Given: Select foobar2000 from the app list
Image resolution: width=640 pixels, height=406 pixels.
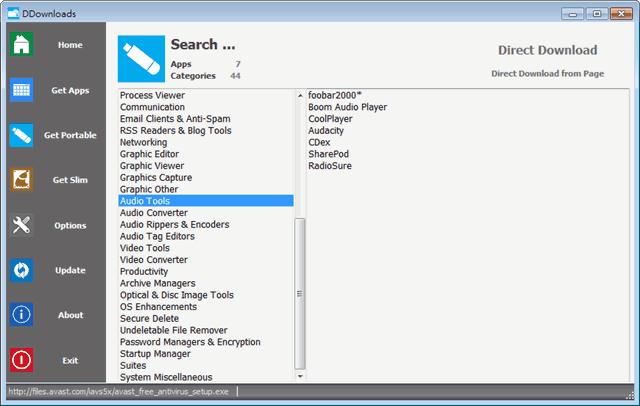Looking at the screenshot, I should tap(336, 95).
